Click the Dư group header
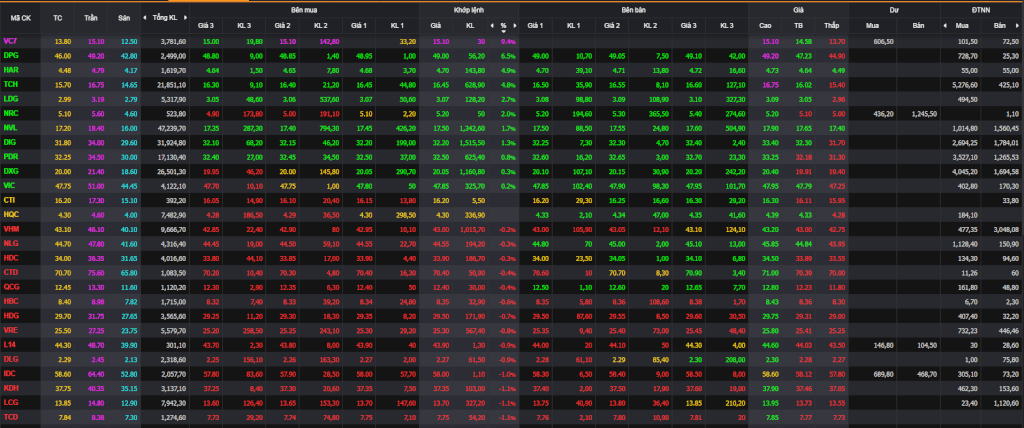The image size is (1024, 428). click(x=893, y=10)
